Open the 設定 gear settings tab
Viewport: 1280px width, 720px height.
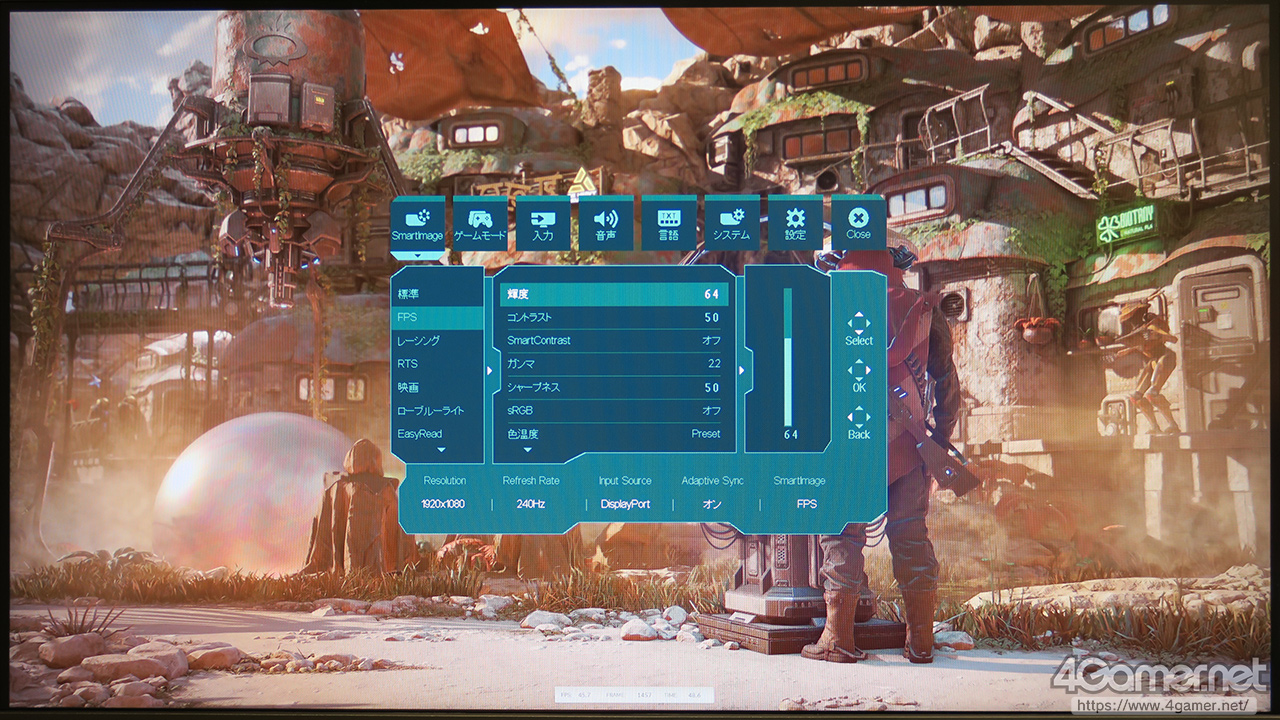tap(795, 223)
